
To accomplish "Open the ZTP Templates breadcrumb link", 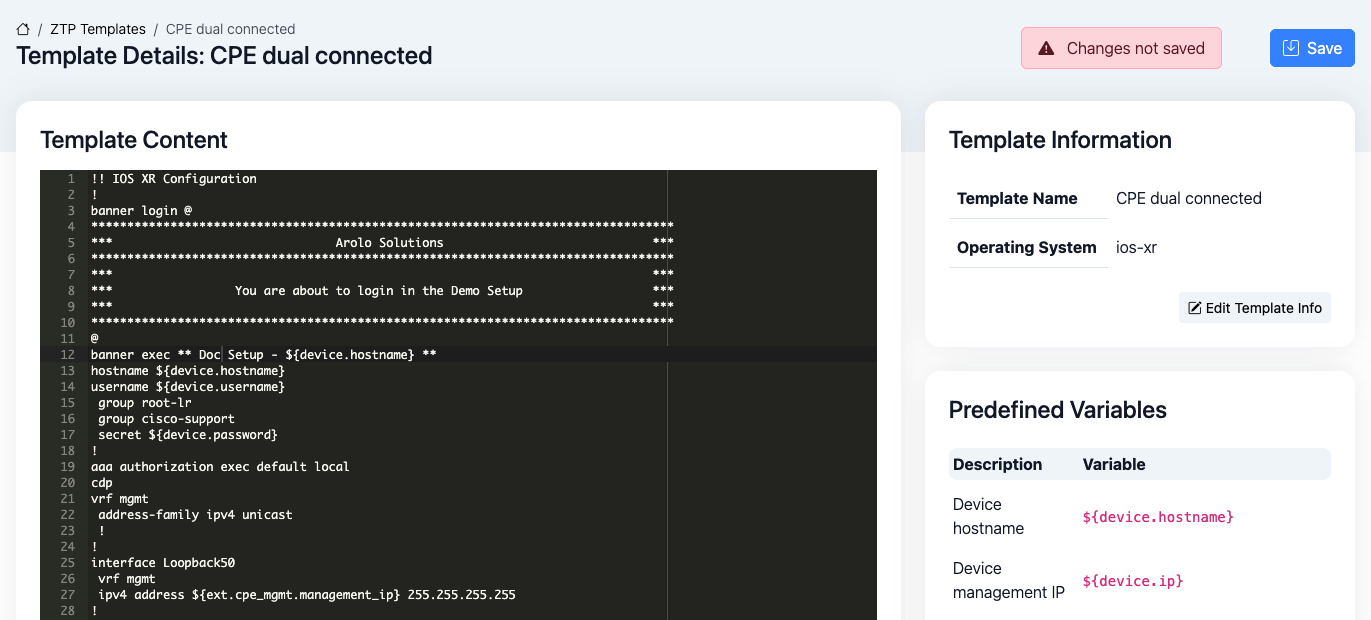I will pos(98,29).
